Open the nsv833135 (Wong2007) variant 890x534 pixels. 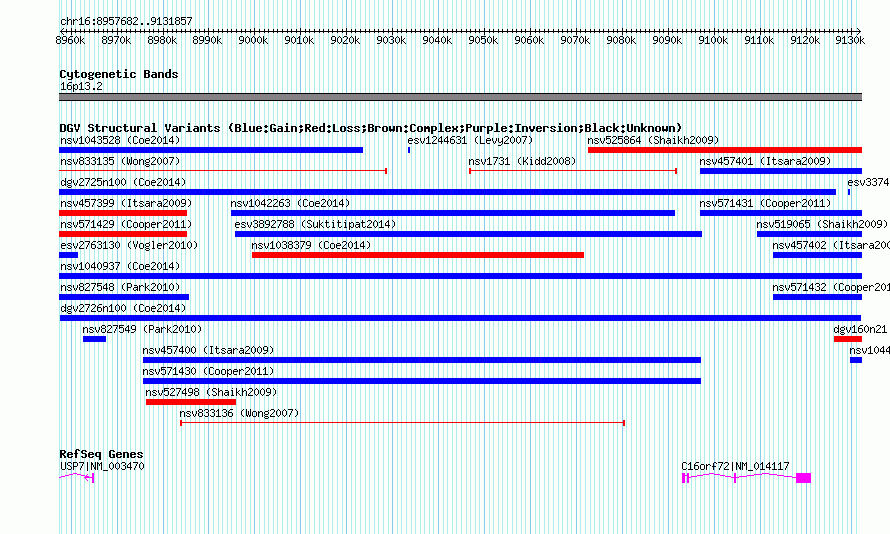[120, 161]
